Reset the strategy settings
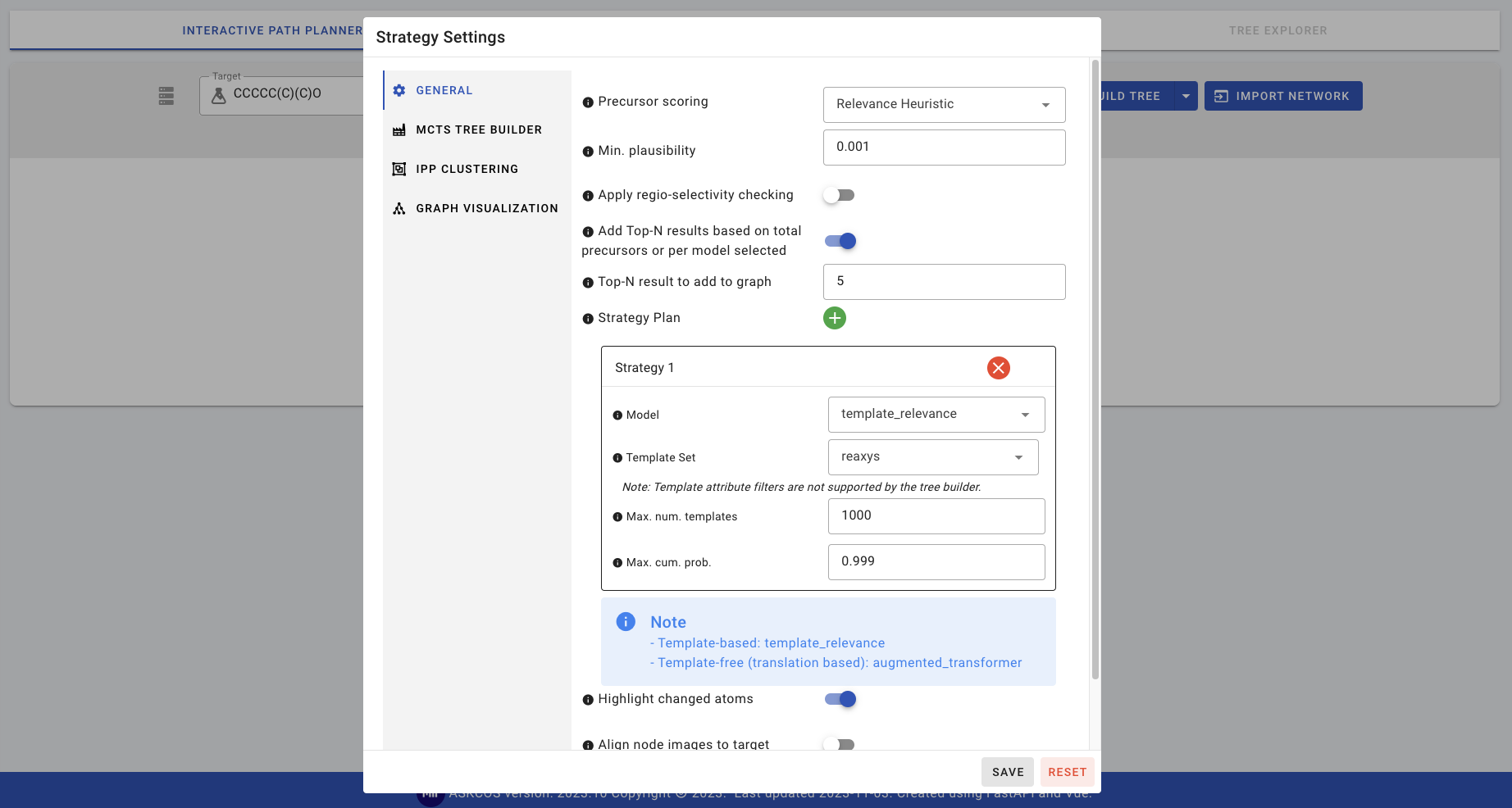The width and height of the screenshot is (1512, 808). pyautogui.click(x=1068, y=772)
